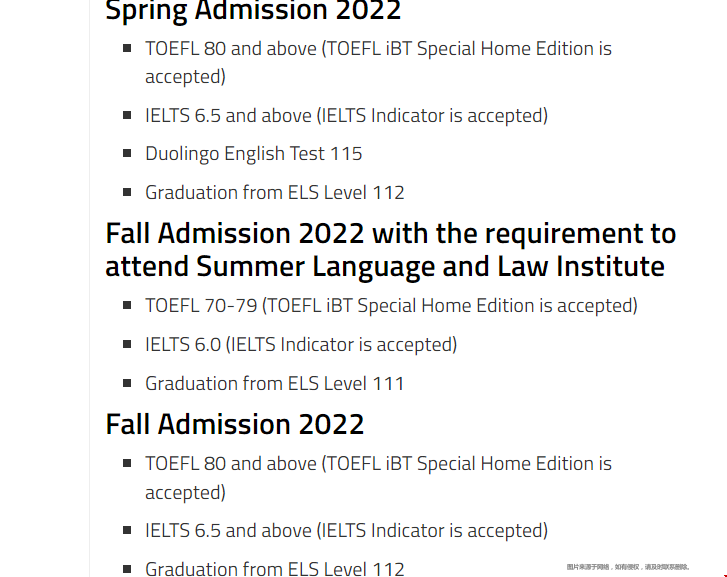Viewport: 727px width, 577px height.
Task: Click the TOEFL 70-79 requirement text
Action: 391,306
